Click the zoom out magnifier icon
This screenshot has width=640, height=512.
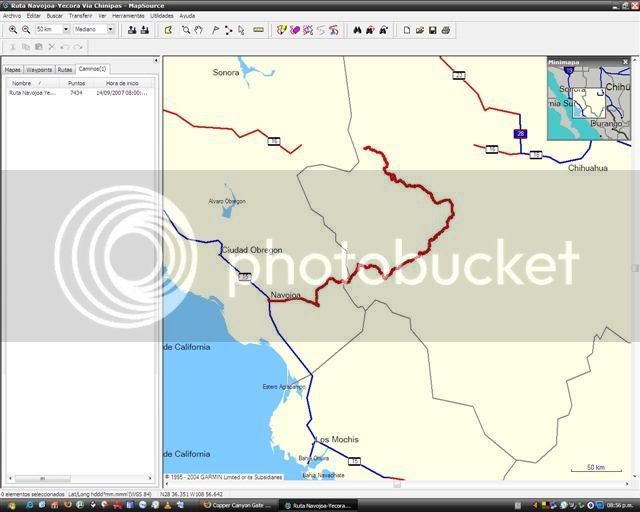[24, 30]
